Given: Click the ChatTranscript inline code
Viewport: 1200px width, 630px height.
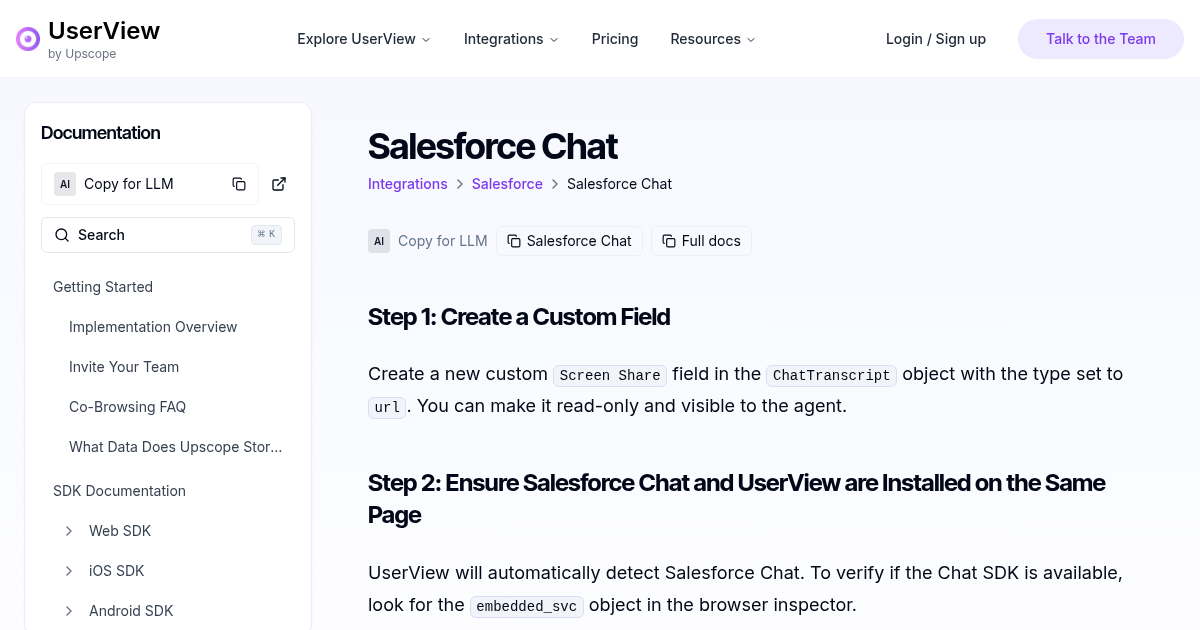Looking at the screenshot, I should [x=831, y=375].
